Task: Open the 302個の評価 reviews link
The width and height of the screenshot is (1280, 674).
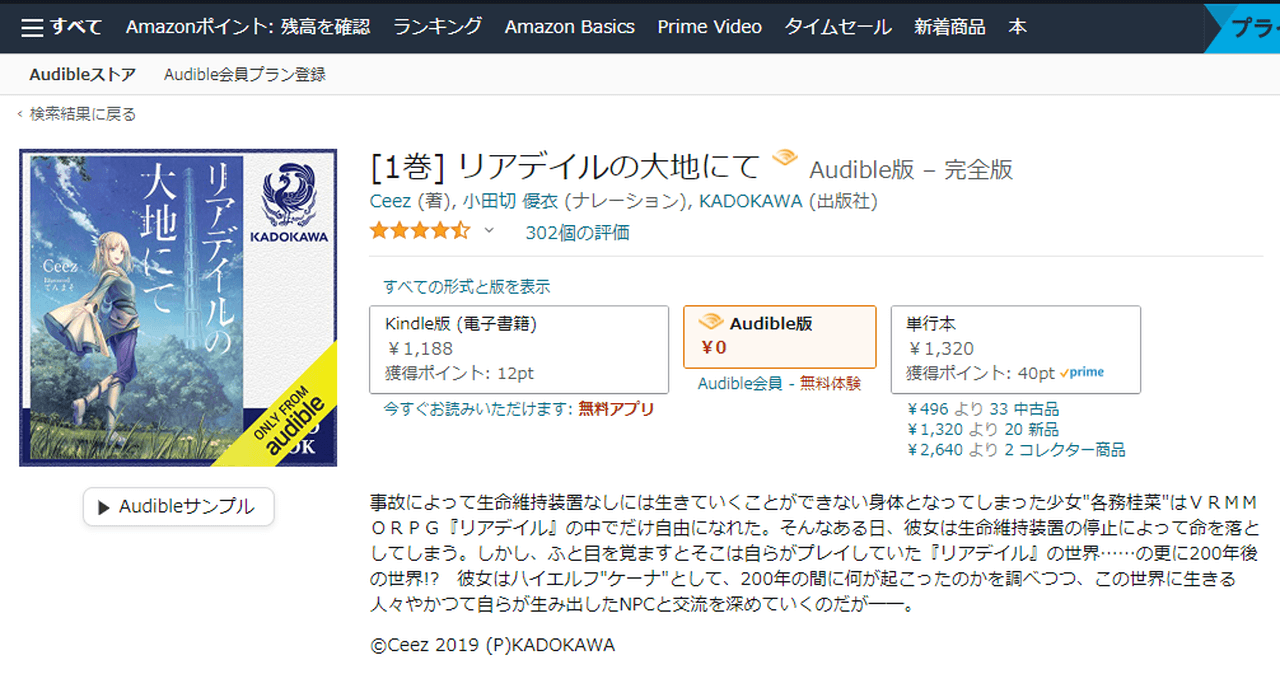Action: click(x=577, y=233)
